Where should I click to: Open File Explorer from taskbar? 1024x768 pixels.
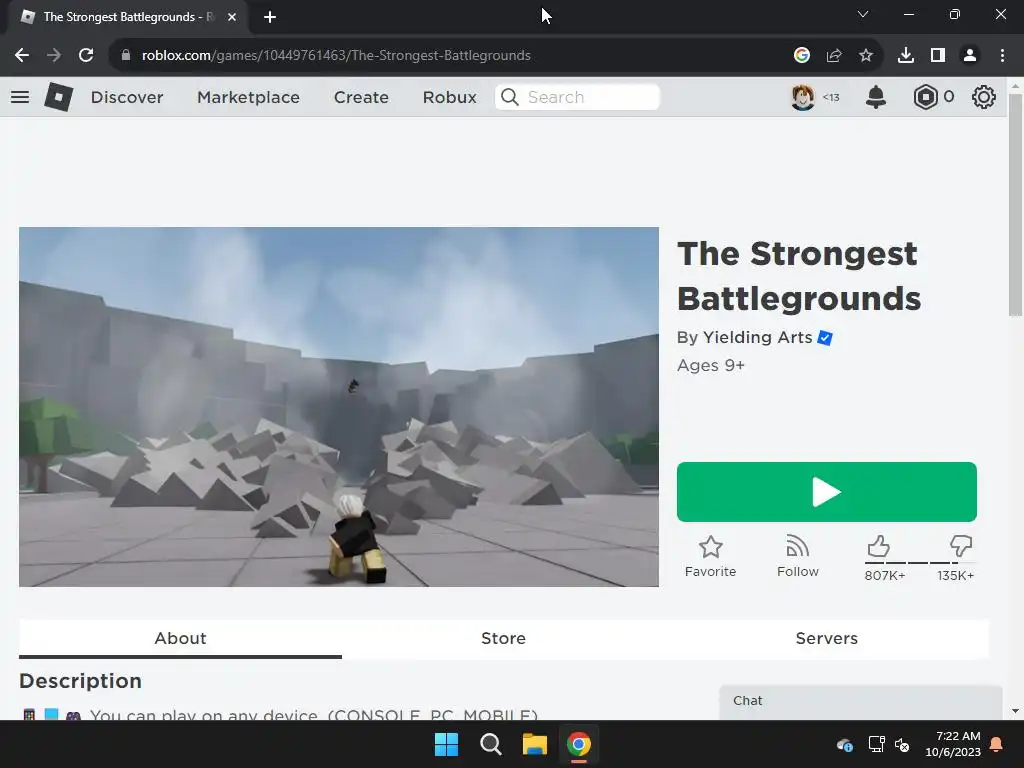pyautogui.click(x=534, y=744)
